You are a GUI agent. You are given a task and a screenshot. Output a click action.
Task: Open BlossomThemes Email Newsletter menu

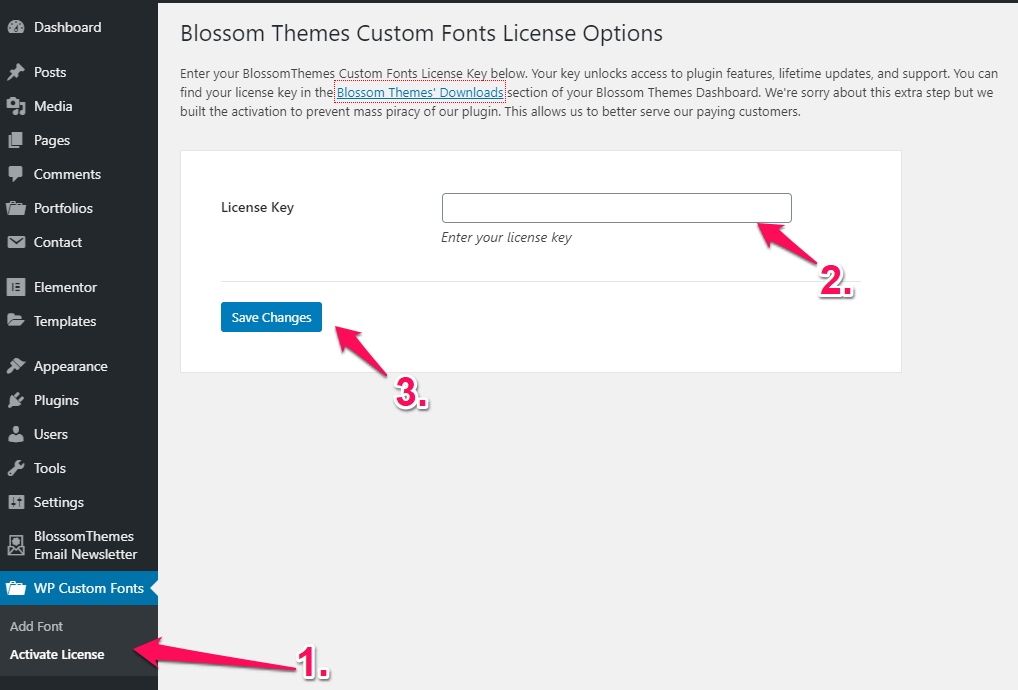[x=84, y=545]
